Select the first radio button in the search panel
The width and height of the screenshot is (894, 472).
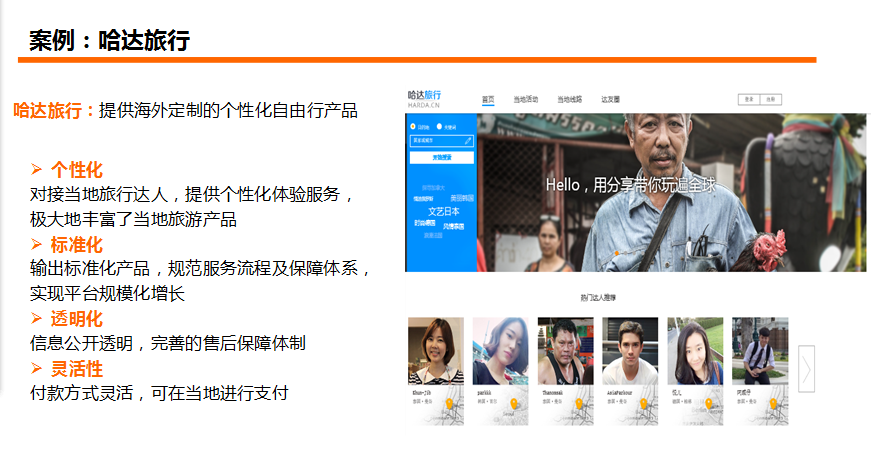point(414,127)
